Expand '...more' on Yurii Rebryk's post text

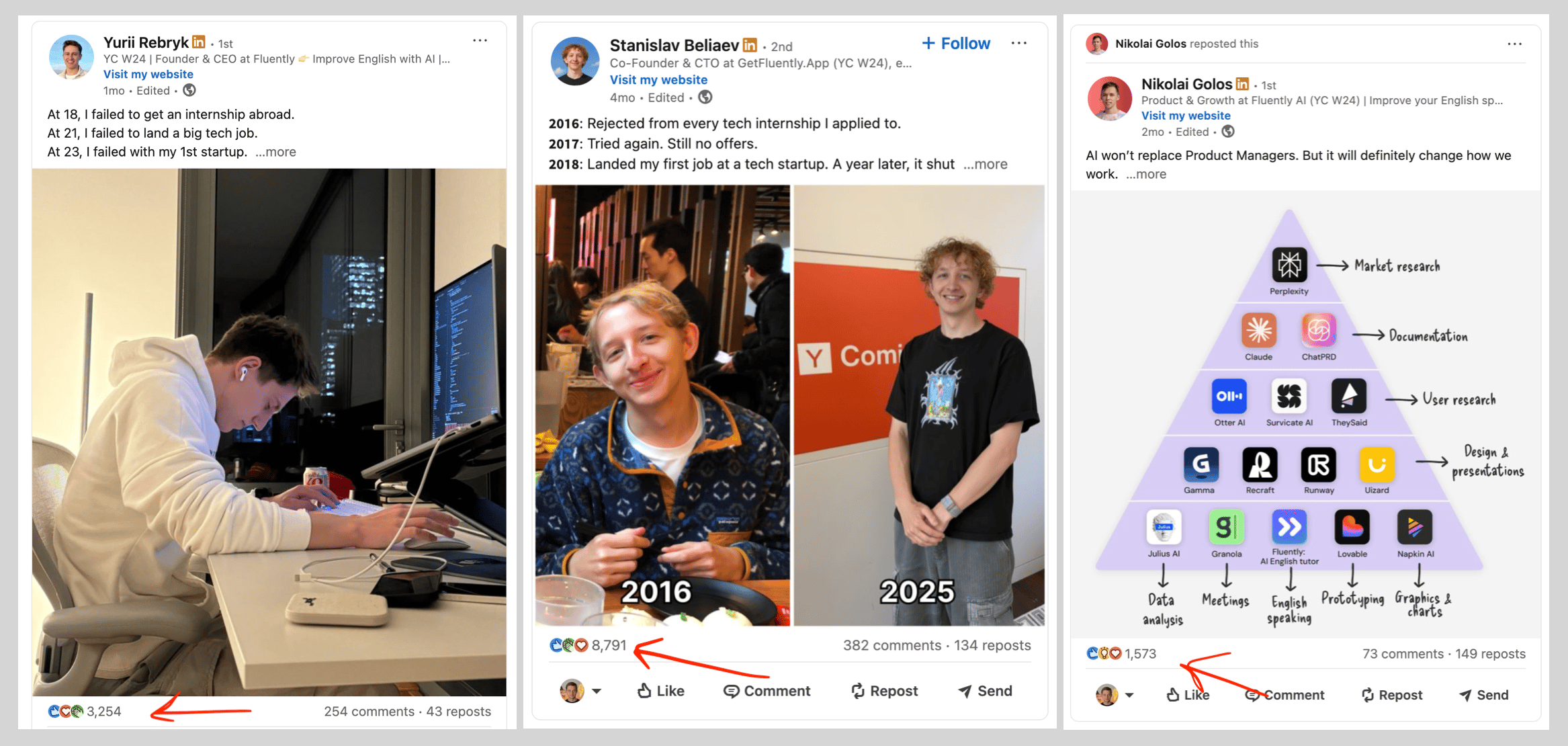click(x=275, y=152)
